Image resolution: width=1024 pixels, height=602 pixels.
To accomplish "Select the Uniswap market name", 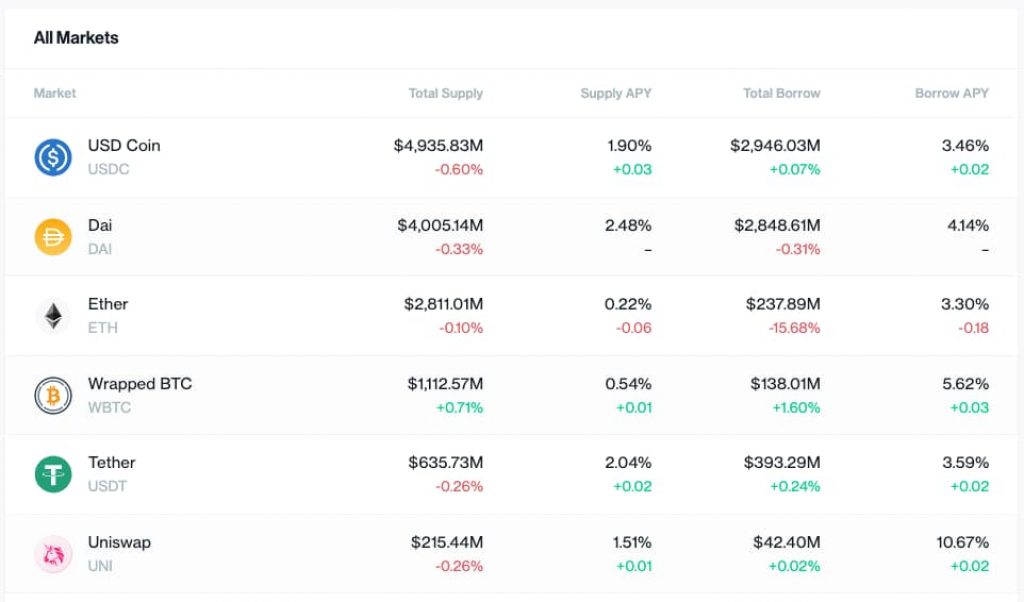I will (x=119, y=542).
